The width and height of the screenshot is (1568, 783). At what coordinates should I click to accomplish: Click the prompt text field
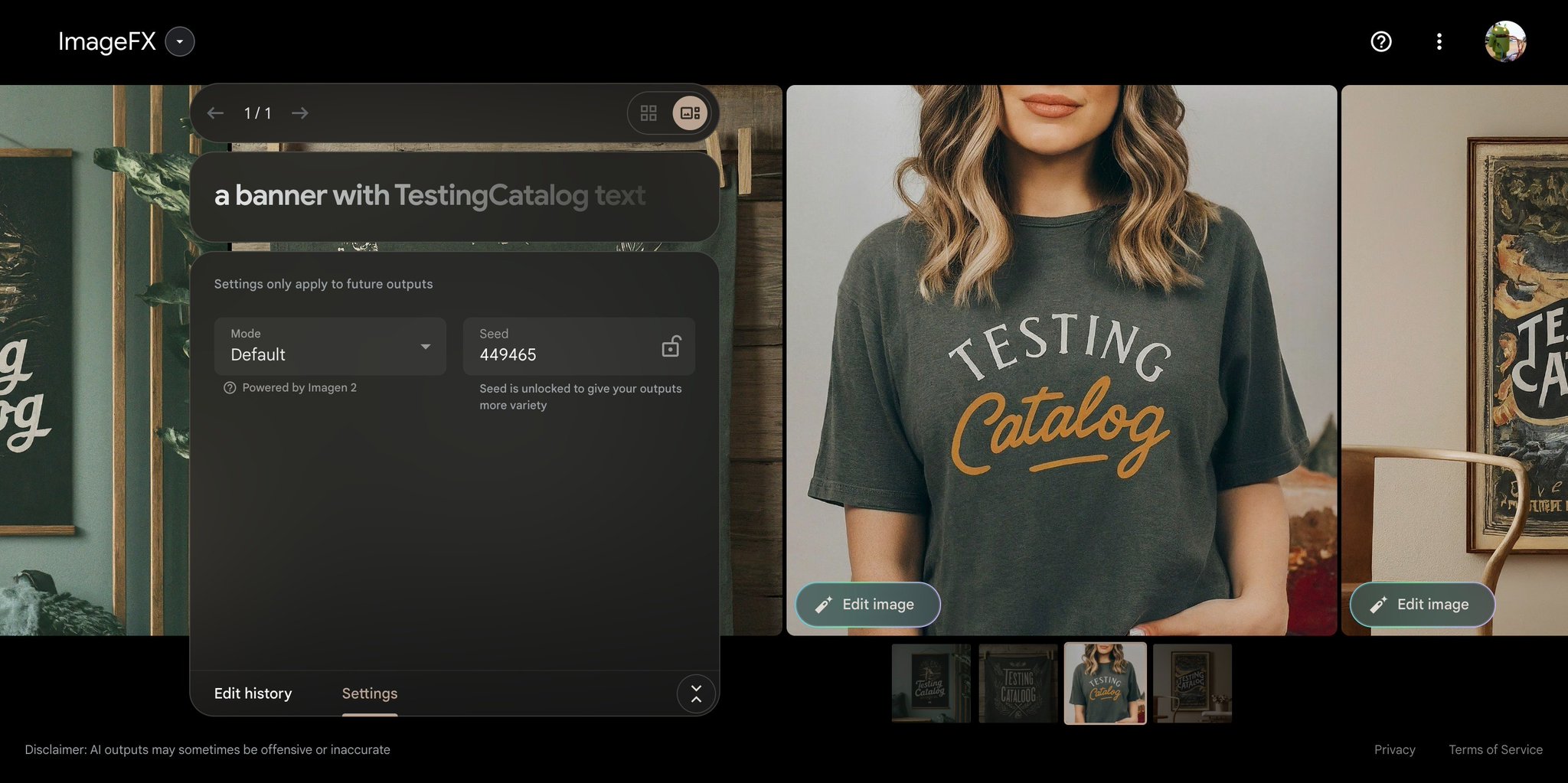point(454,196)
